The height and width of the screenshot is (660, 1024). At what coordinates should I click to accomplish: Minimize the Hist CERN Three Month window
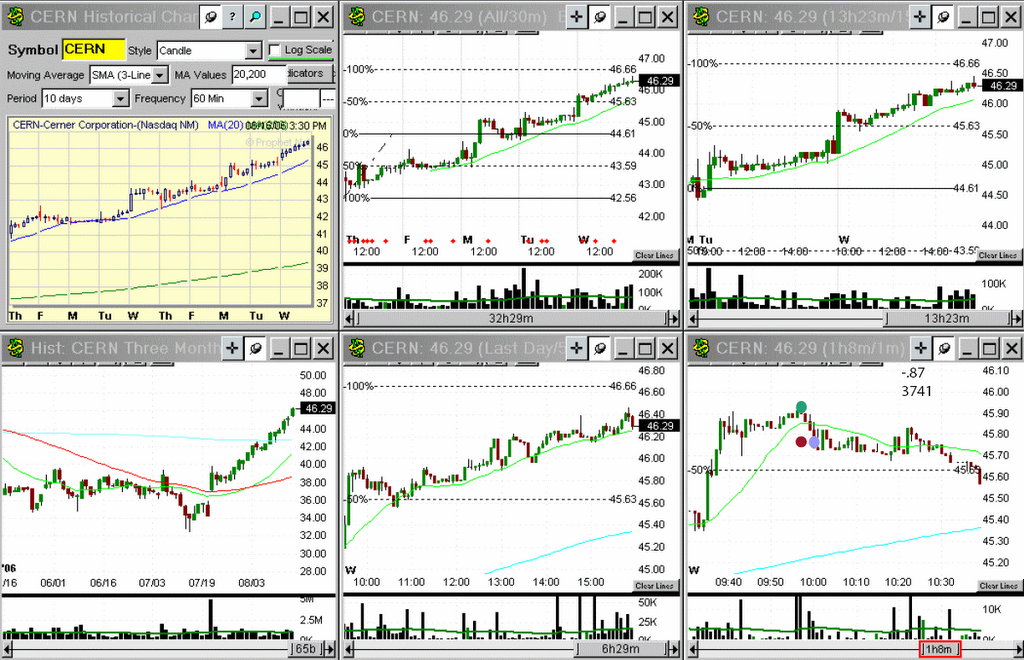(279, 349)
